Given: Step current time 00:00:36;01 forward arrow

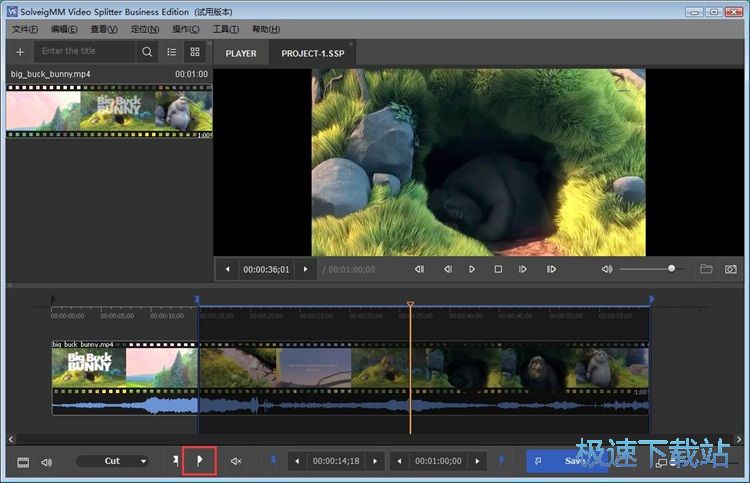Looking at the screenshot, I should pyautogui.click(x=306, y=269).
